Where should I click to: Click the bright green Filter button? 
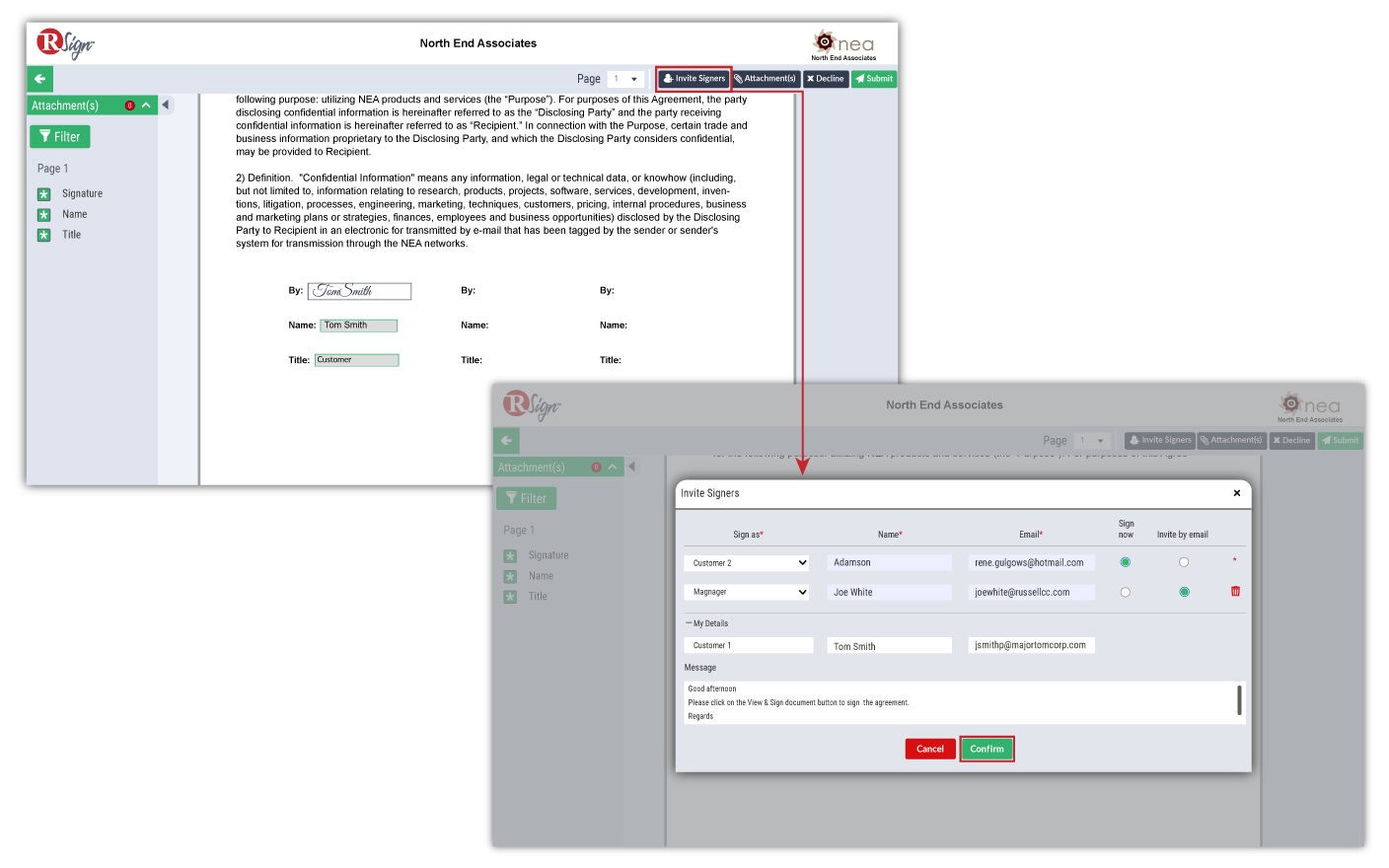(60, 137)
